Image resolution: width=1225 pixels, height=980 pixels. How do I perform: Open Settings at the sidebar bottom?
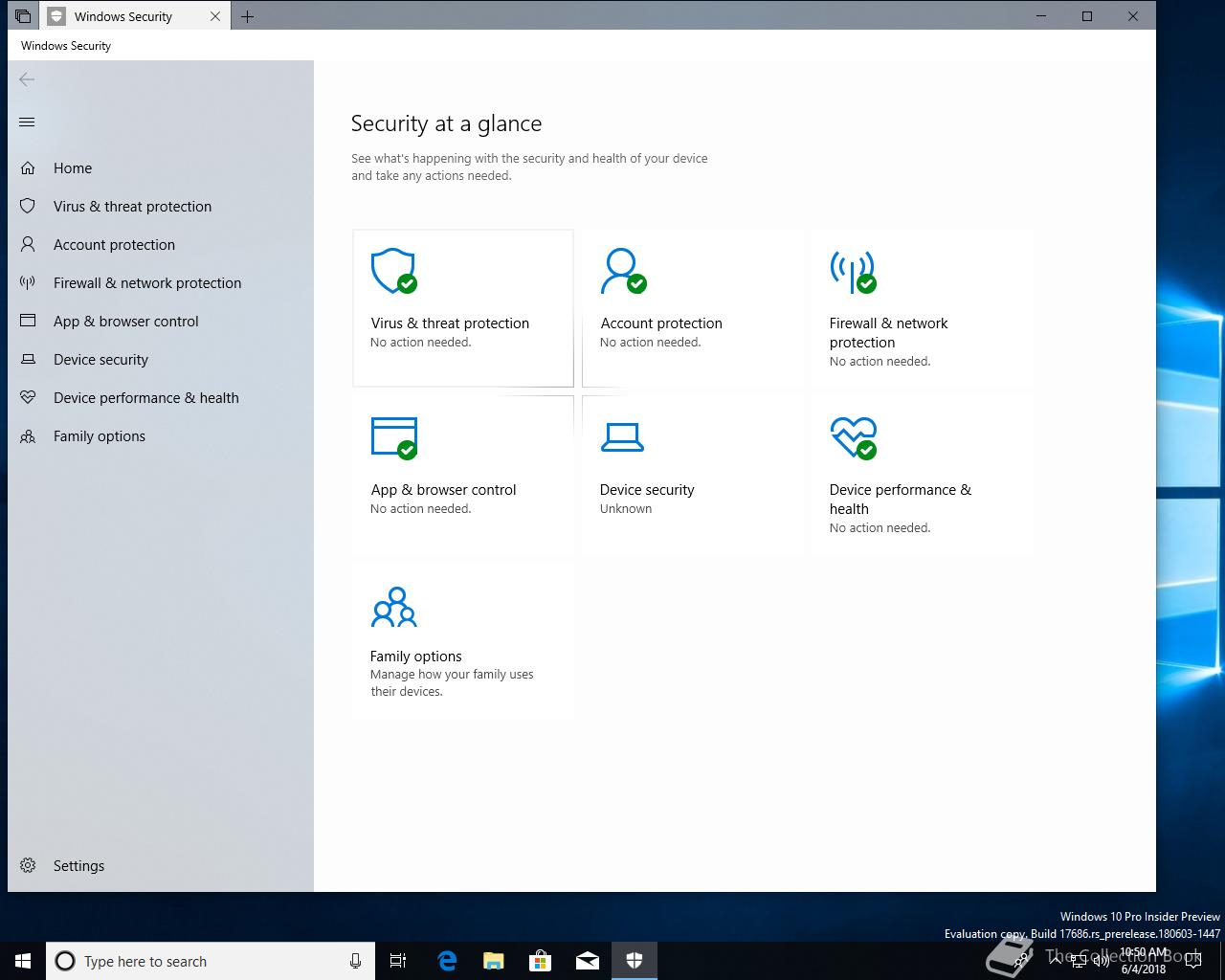161,865
